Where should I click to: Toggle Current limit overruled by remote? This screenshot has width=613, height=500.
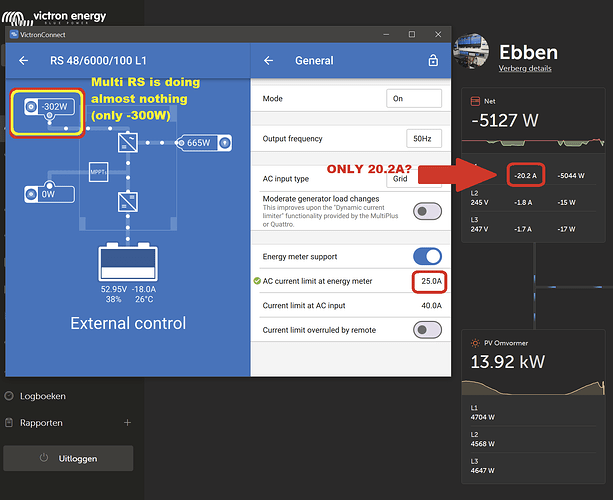click(x=427, y=330)
